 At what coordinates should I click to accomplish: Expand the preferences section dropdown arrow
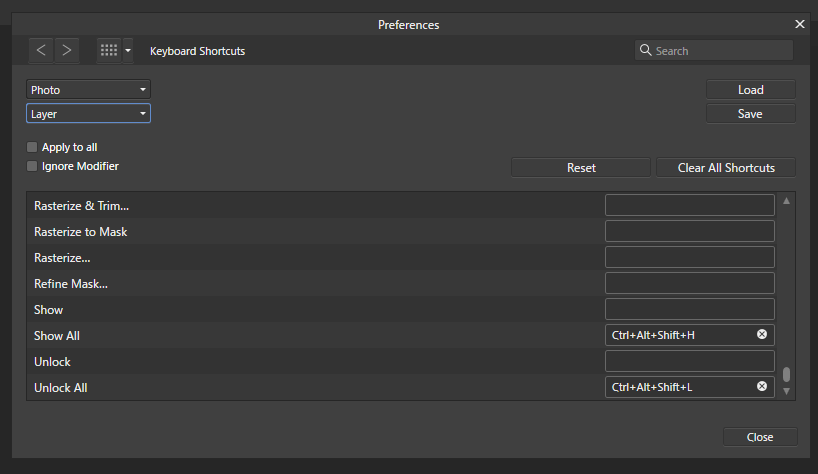pos(128,50)
